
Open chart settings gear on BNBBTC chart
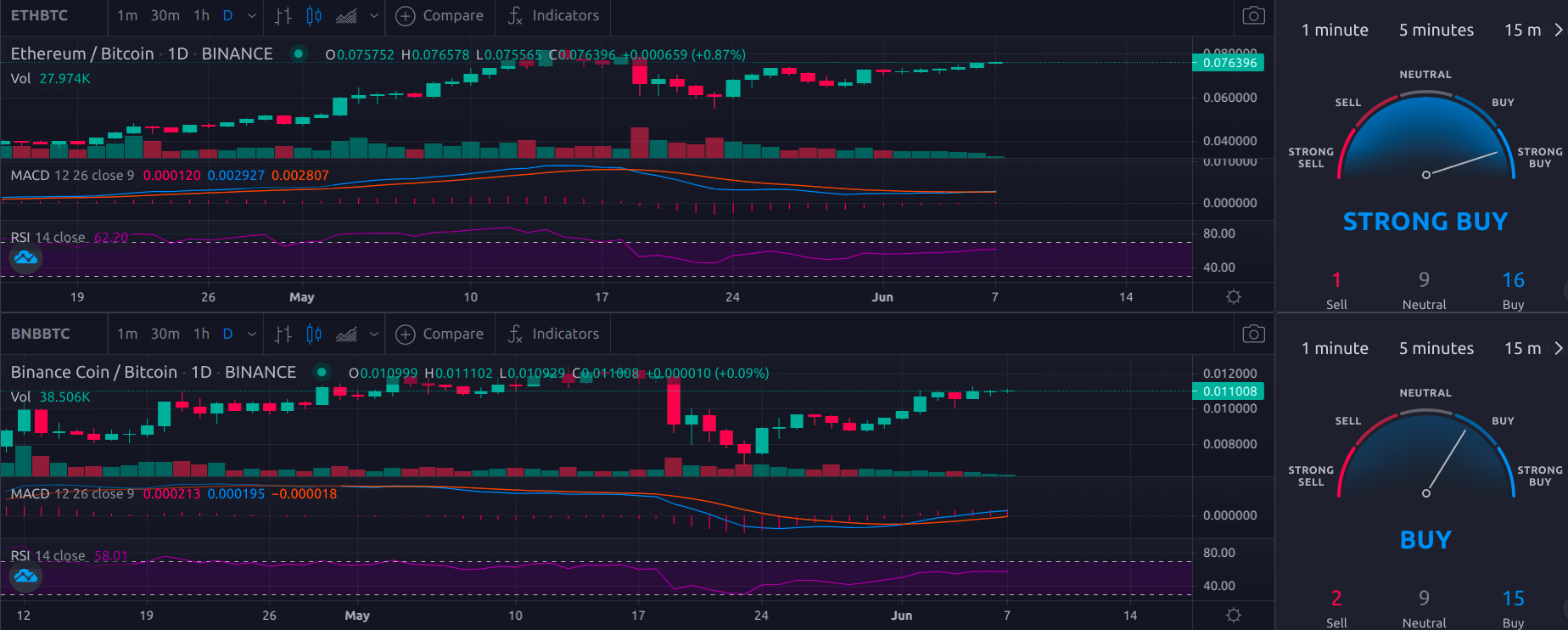coord(1234,615)
